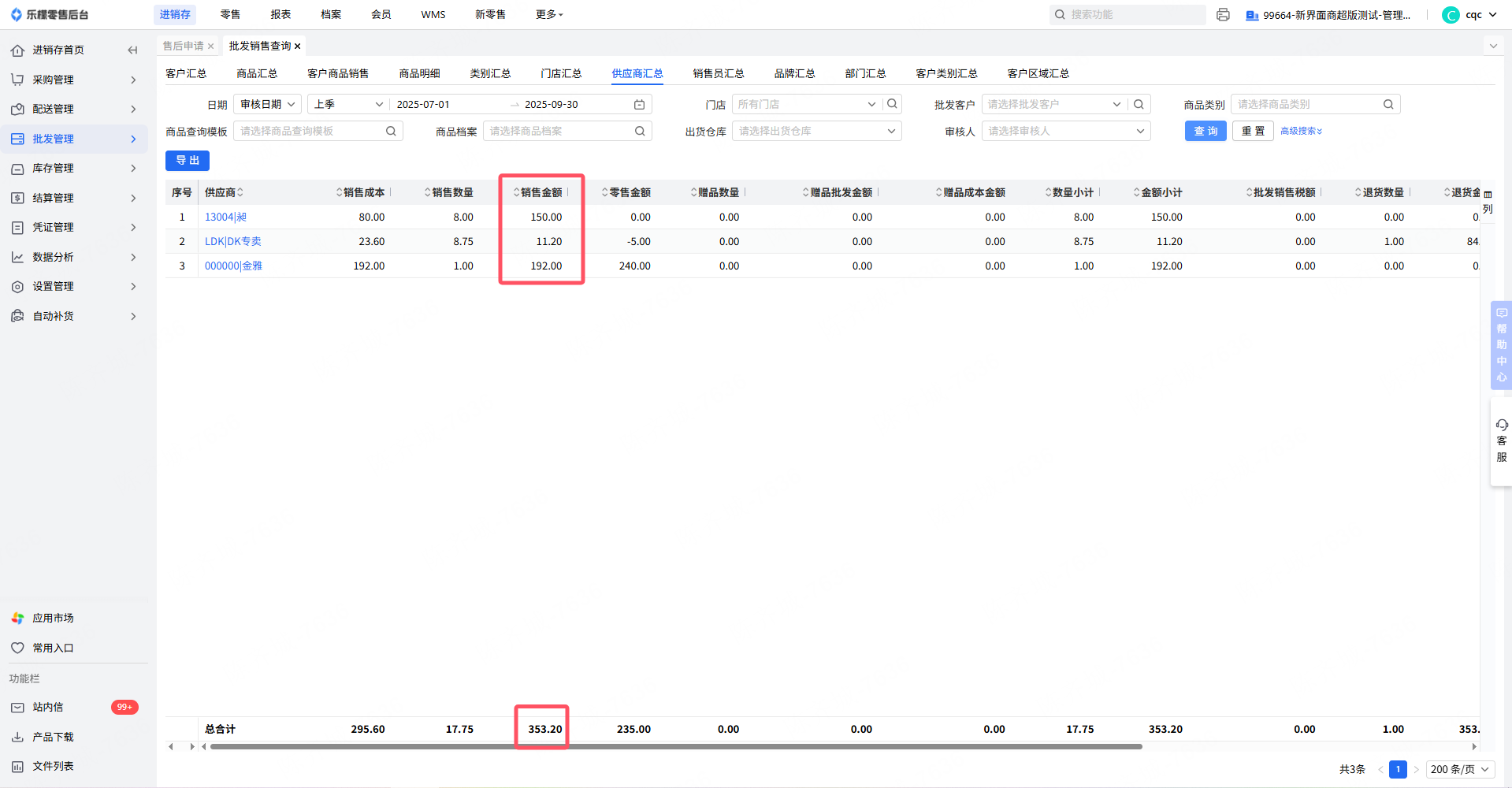The width and height of the screenshot is (1512, 788).
Task: Open the page tabs list chevron
Action: click(x=1493, y=46)
